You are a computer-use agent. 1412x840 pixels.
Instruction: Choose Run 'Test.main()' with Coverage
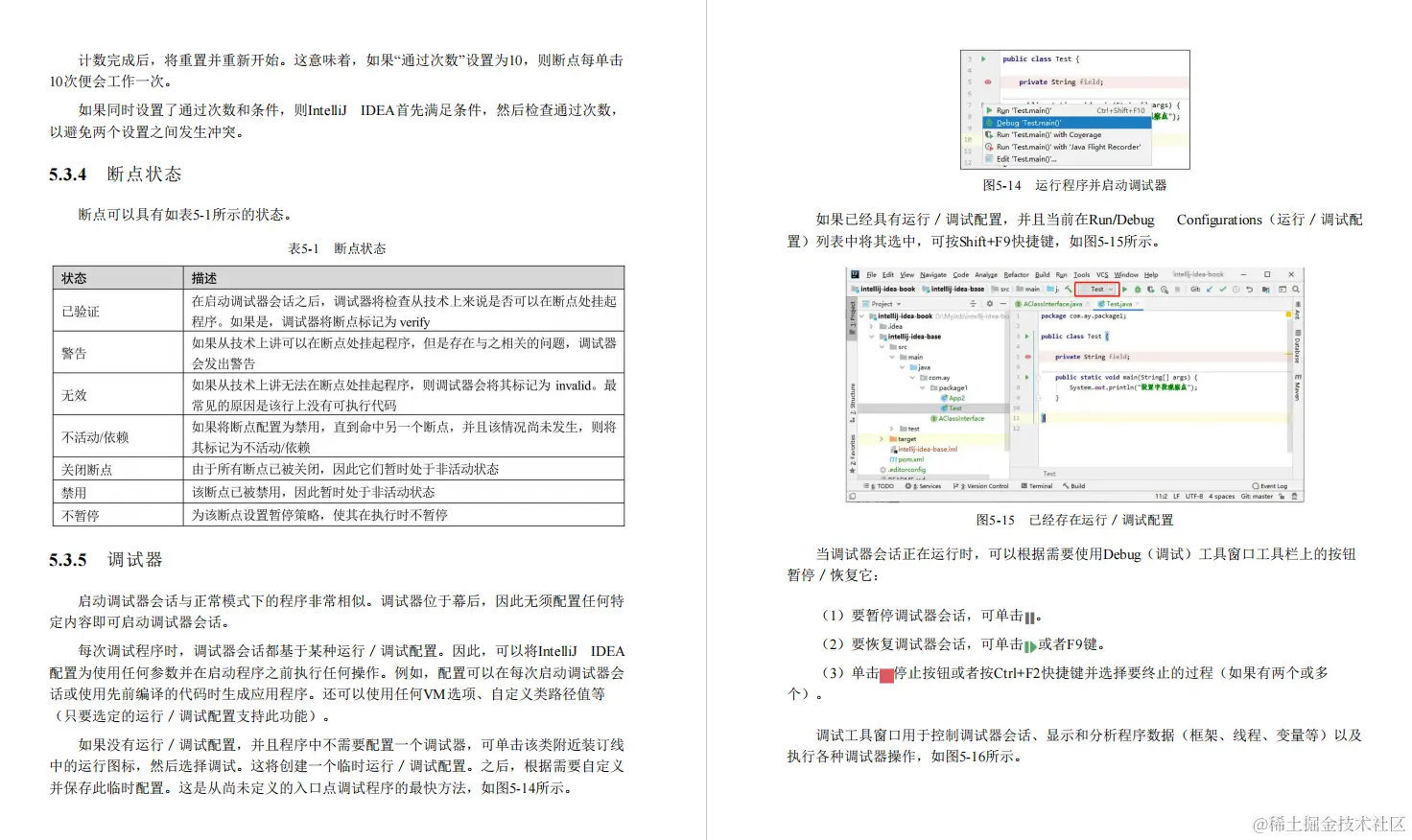coord(1067,135)
